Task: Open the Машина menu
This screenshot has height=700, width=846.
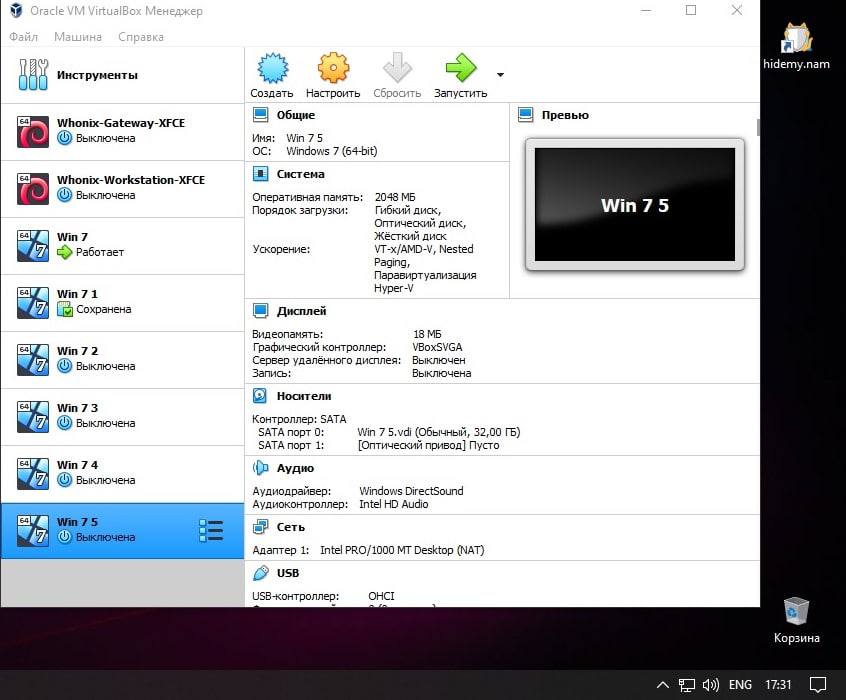Action: tap(78, 37)
